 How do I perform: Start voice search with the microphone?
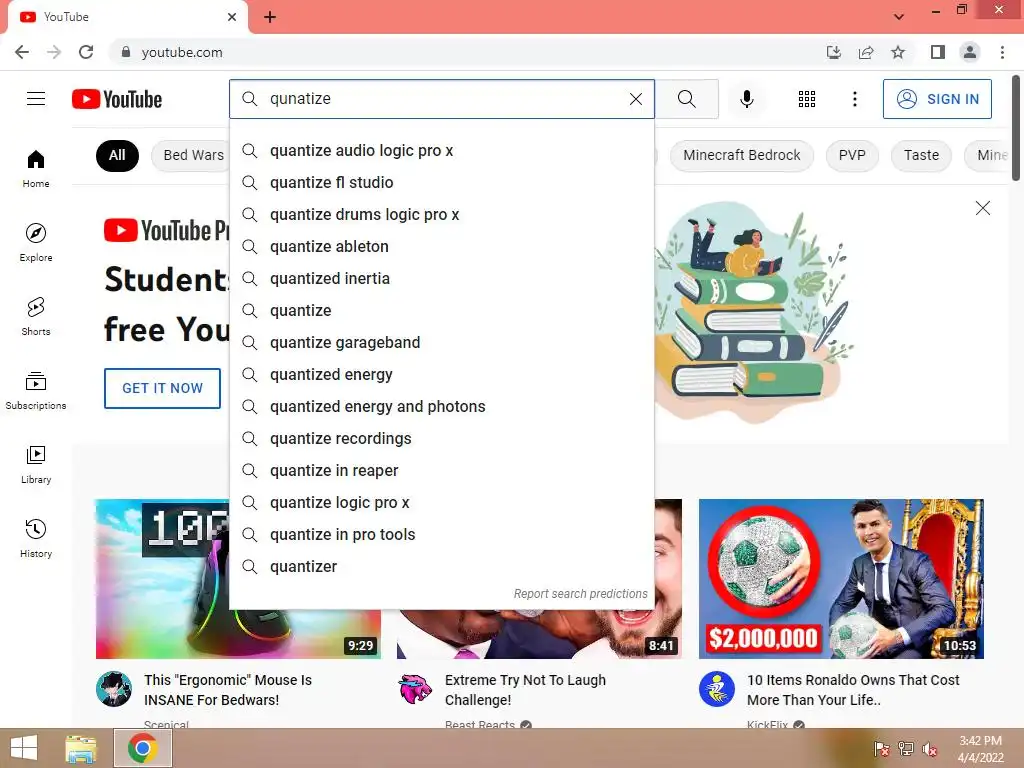746,99
